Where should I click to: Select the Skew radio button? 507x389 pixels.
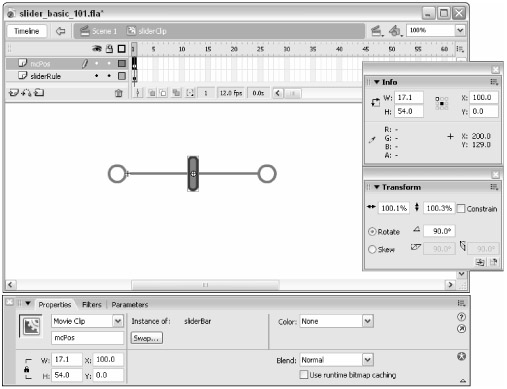click(x=372, y=249)
